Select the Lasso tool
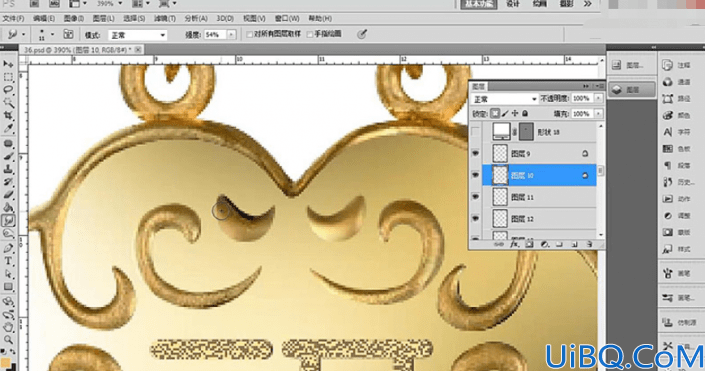 8,90
